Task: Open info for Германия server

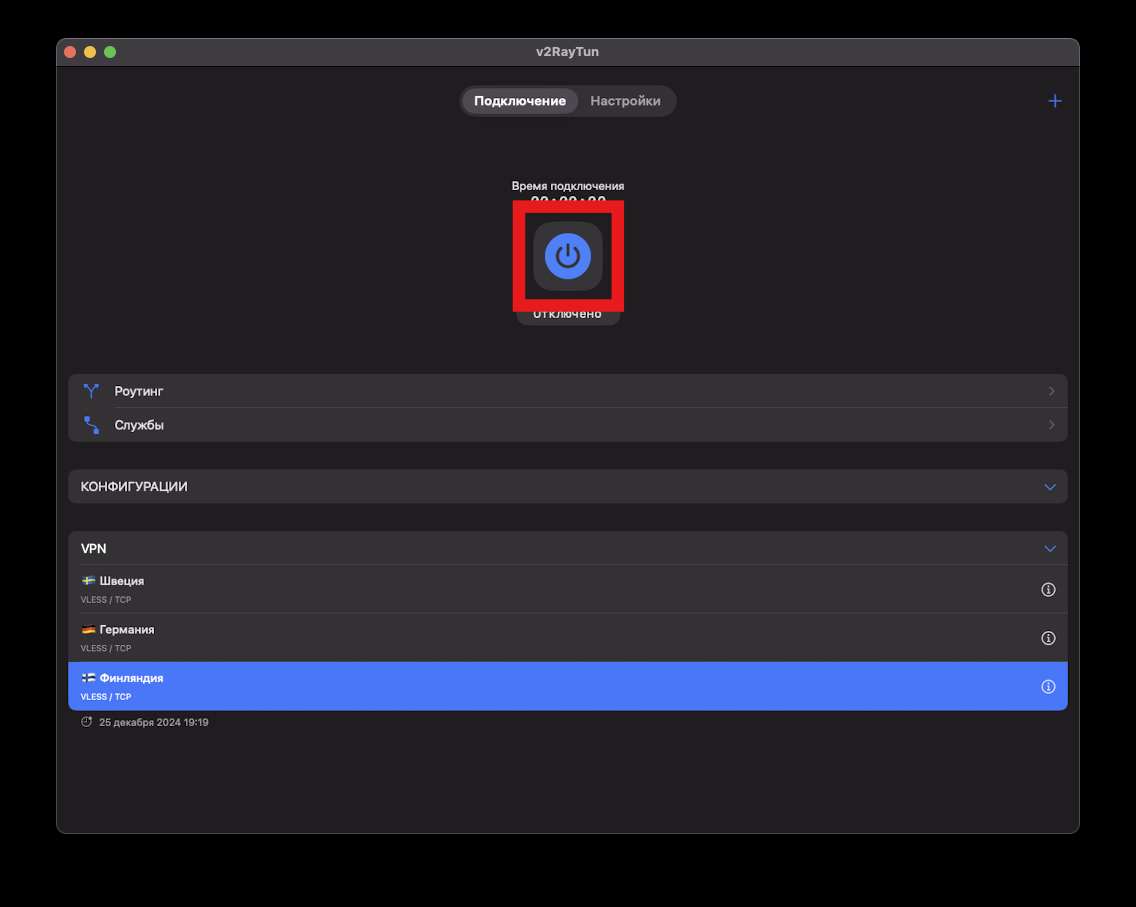Action: pyautogui.click(x=1048, y=638)
